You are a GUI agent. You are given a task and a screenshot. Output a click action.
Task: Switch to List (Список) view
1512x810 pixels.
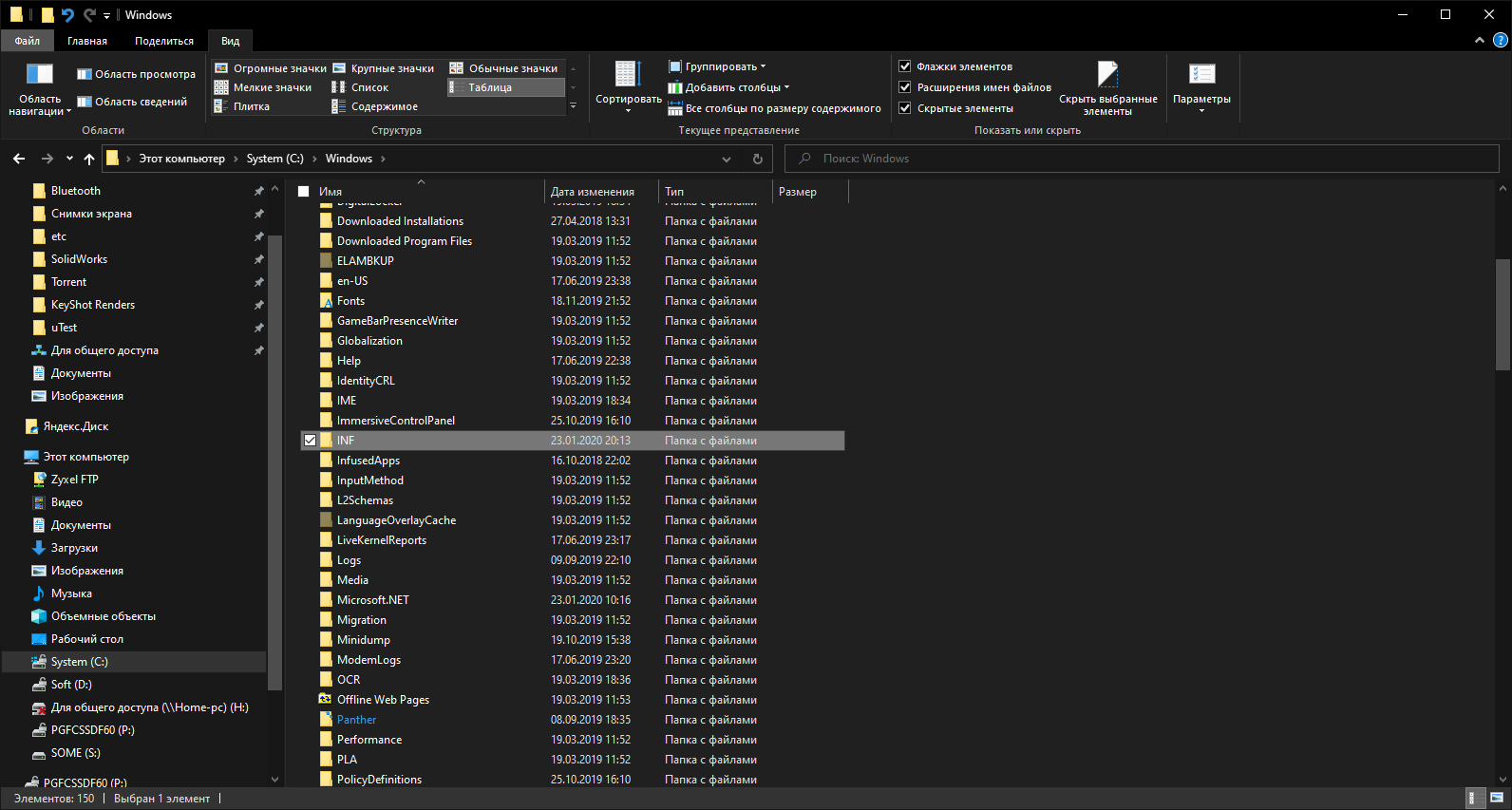tap(361, 87)
